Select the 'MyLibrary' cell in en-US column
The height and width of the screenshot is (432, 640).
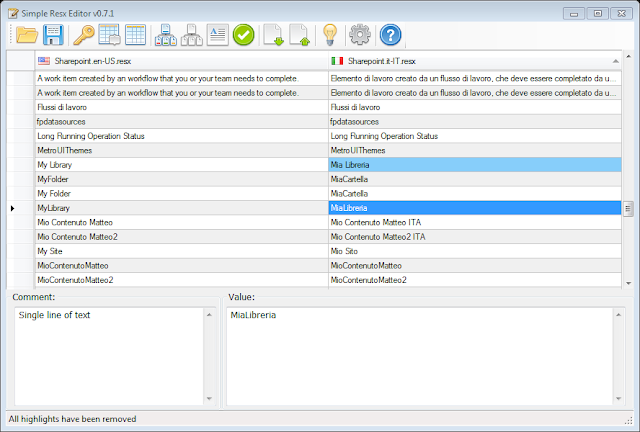click(181, 208)
